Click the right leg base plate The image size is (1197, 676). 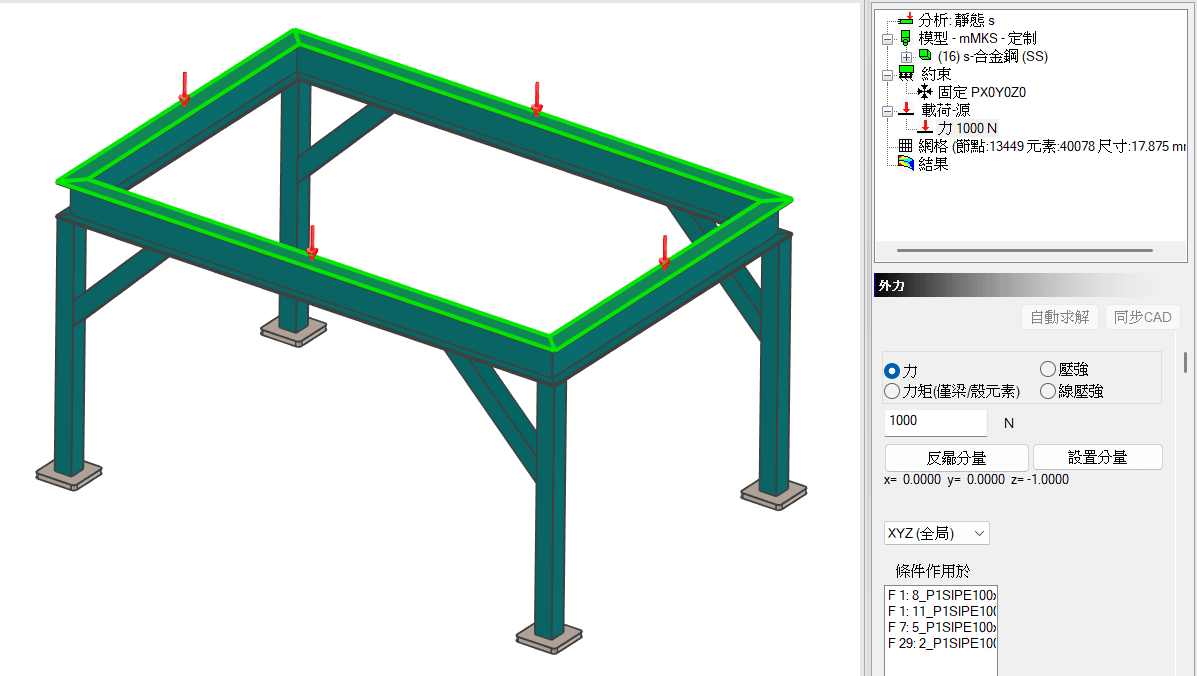[774, 494]
